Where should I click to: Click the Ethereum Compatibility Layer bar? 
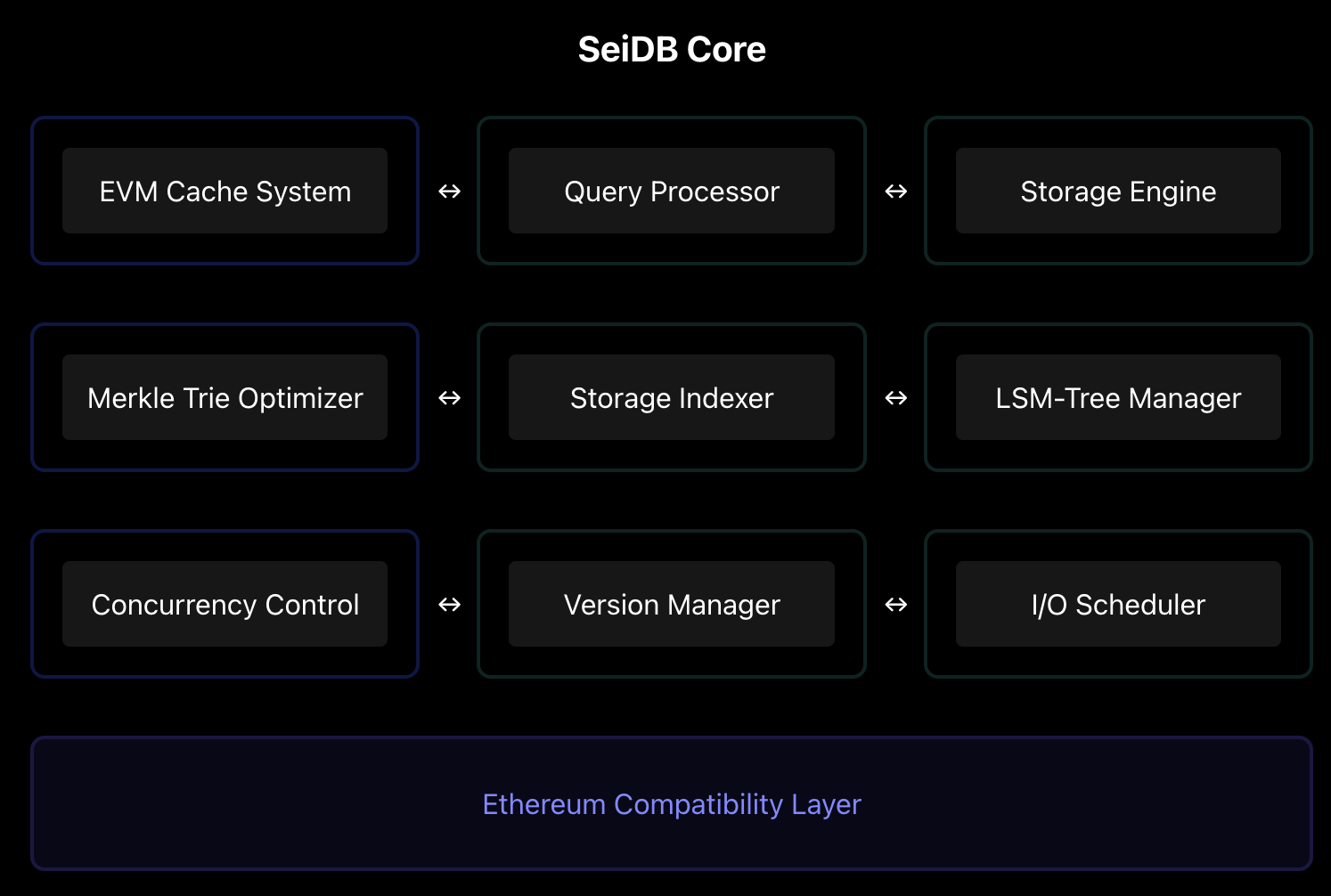(671, 803)
